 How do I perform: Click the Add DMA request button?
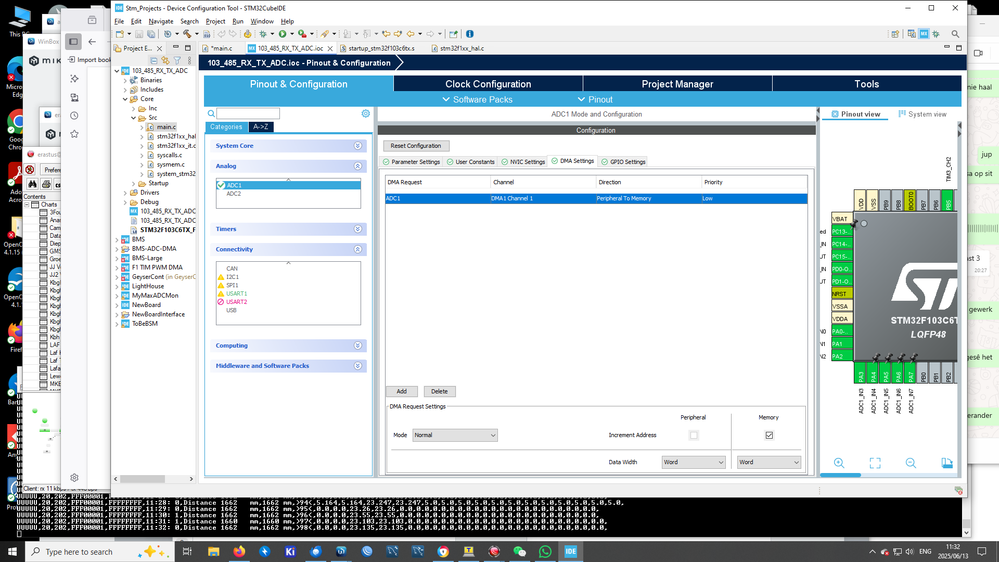(401, 391)
